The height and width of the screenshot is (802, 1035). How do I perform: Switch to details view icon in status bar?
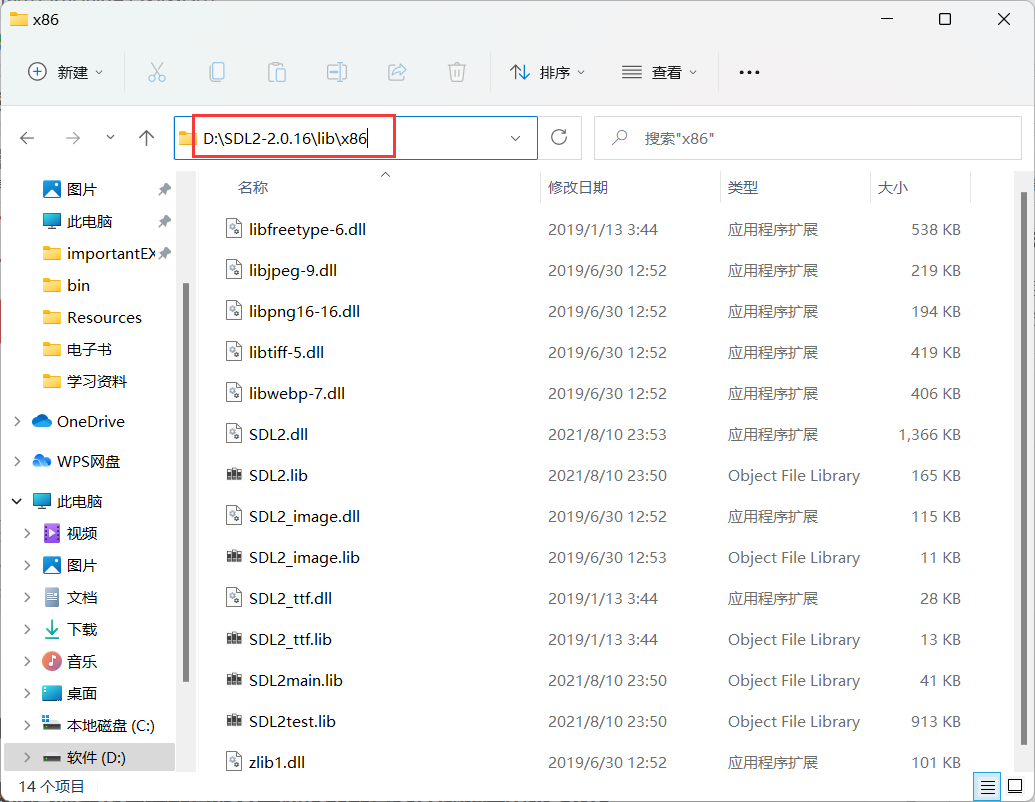click(x=987, y=787)
